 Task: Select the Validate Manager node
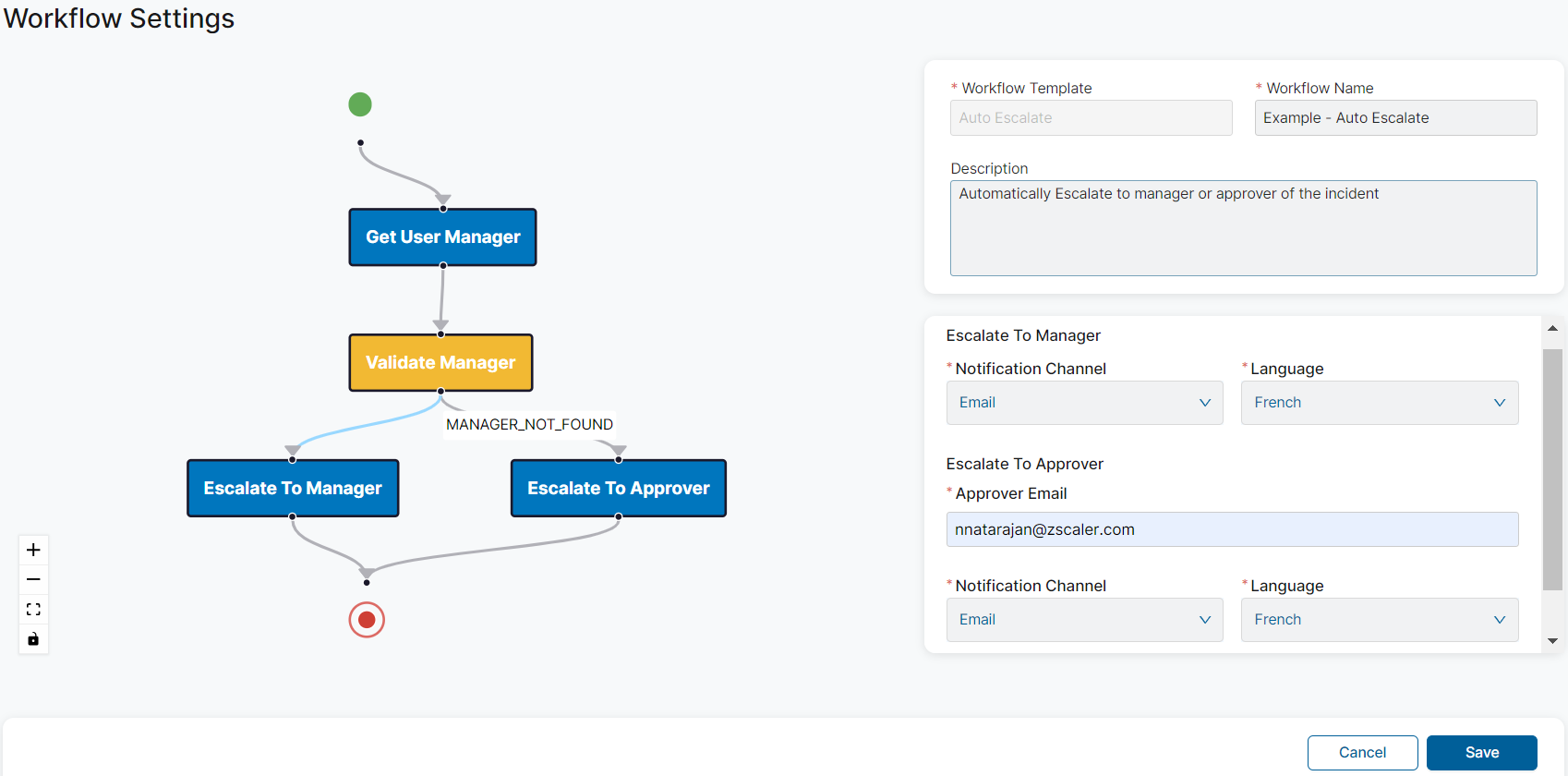440,363
